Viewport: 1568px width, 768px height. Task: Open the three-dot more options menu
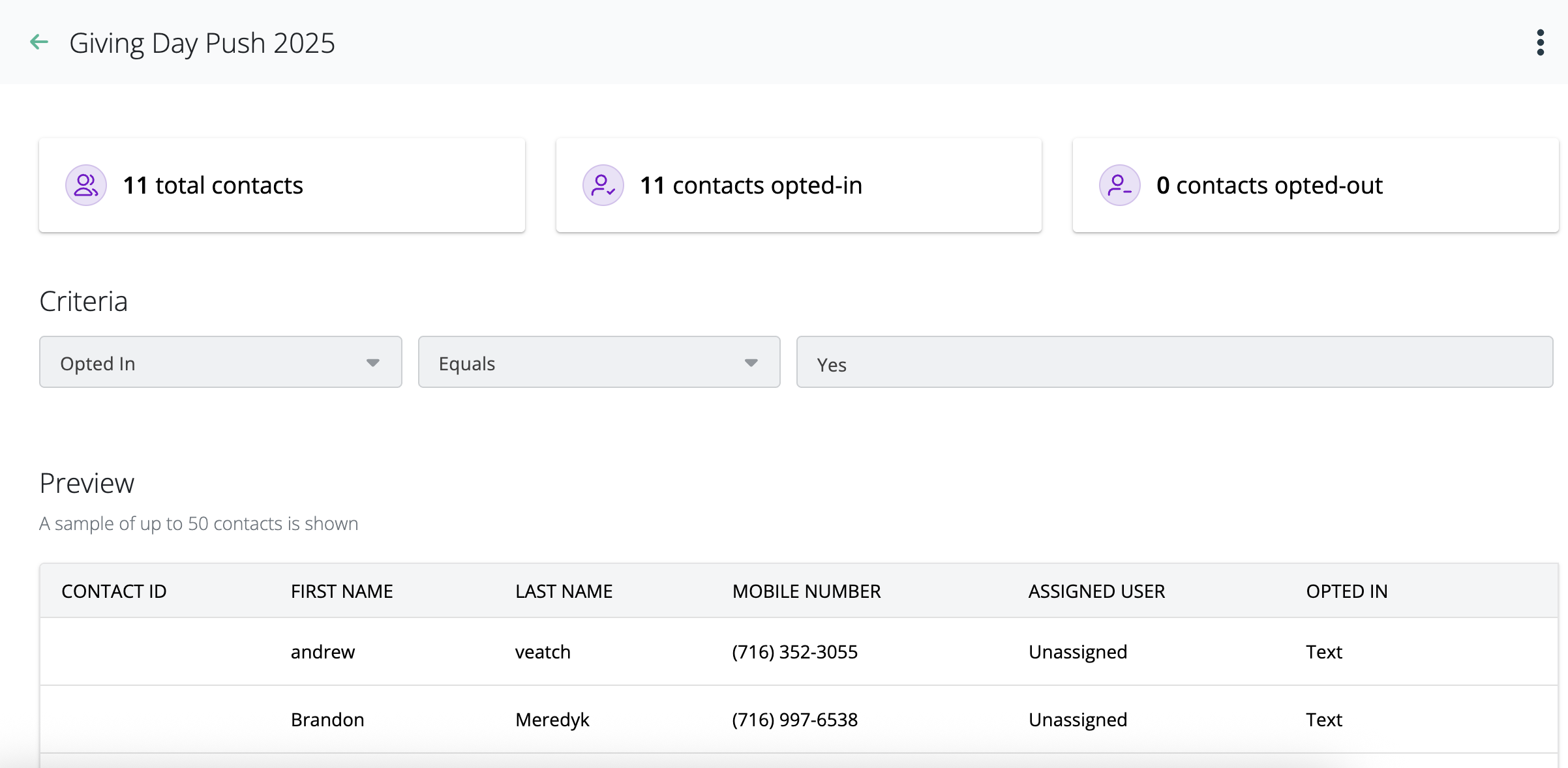(1540, 42)
